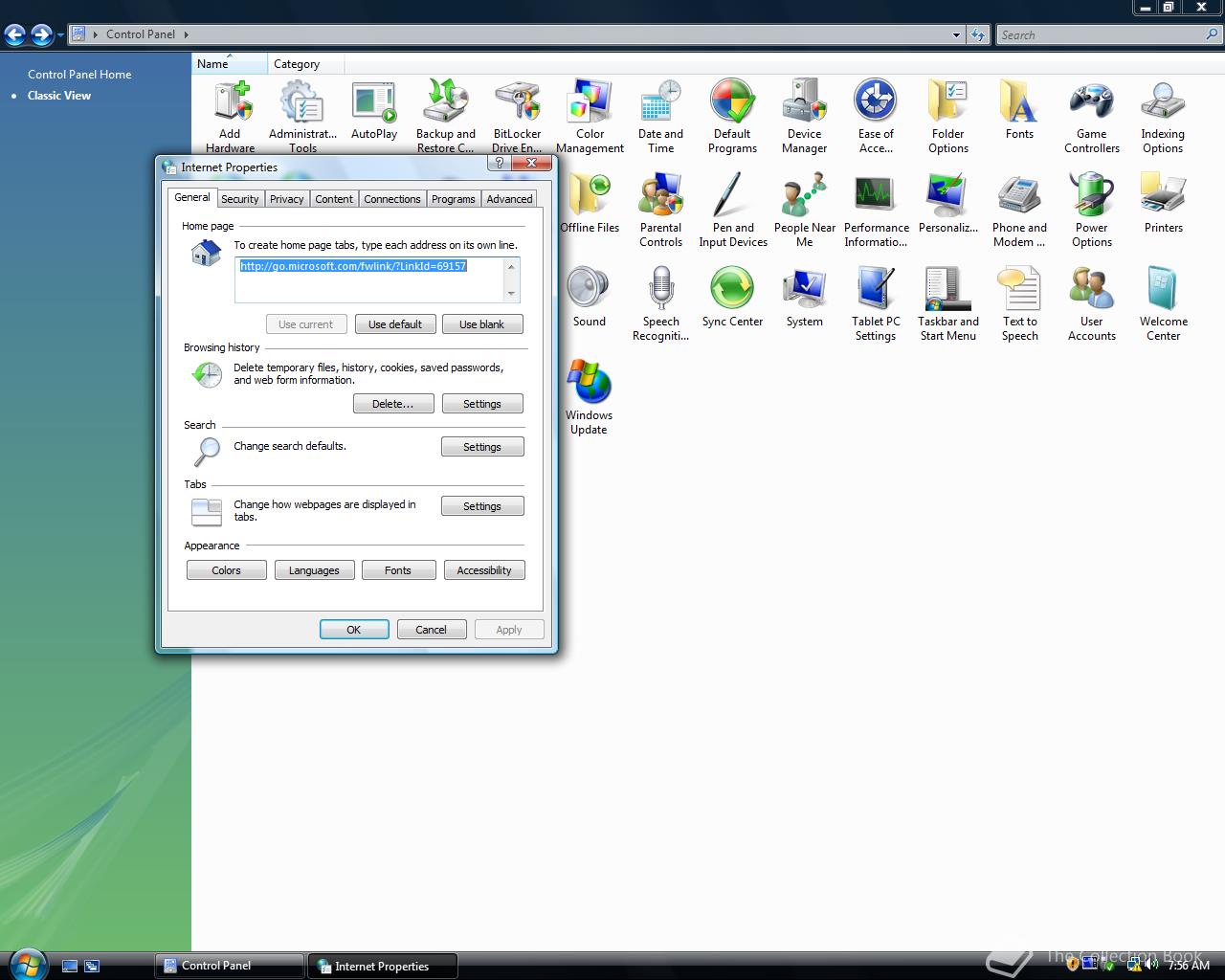
Task: Click the Colors appearance button
Action: 226,570
